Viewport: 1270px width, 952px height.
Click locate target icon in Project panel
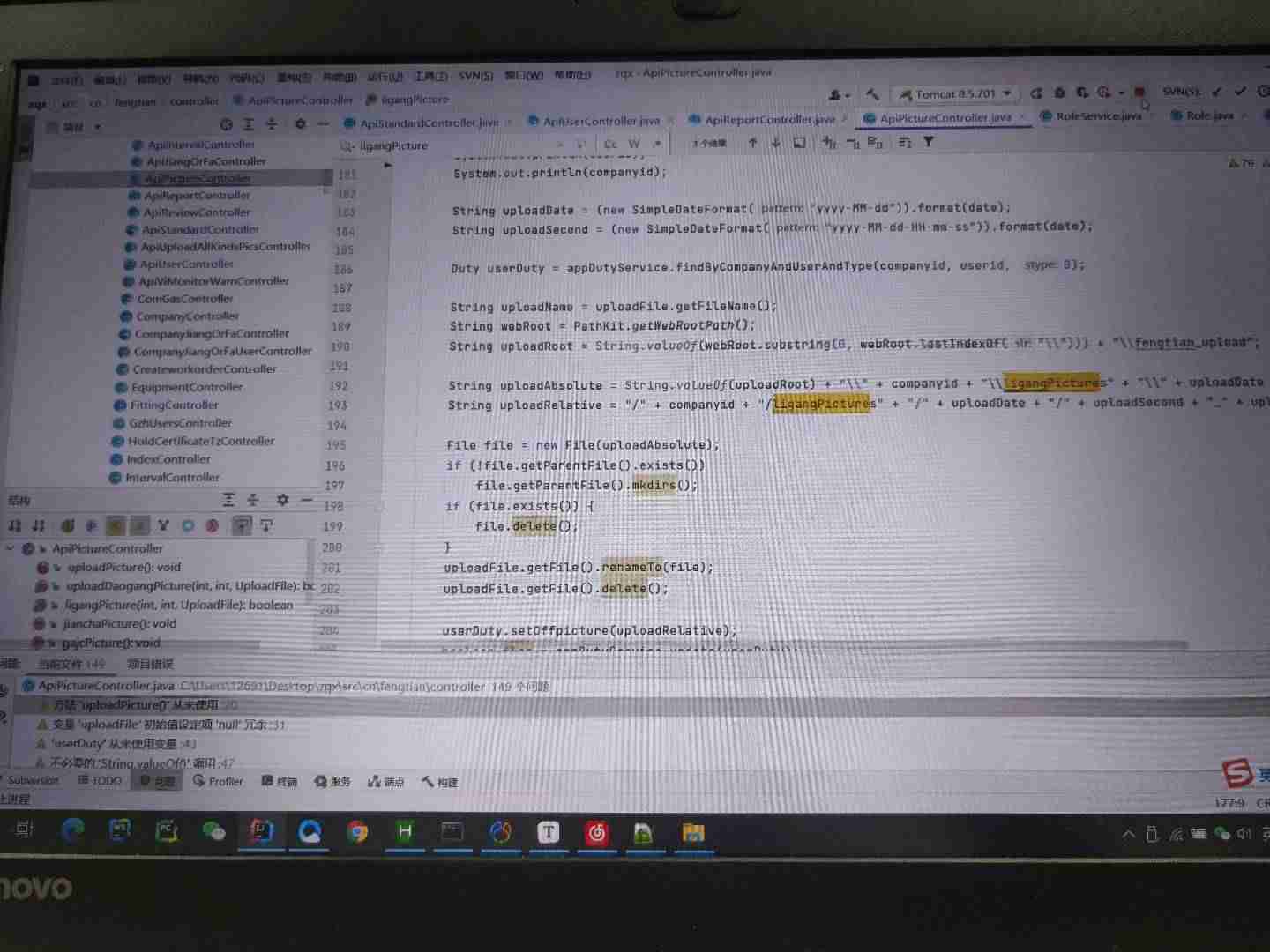tap(226, 125)
